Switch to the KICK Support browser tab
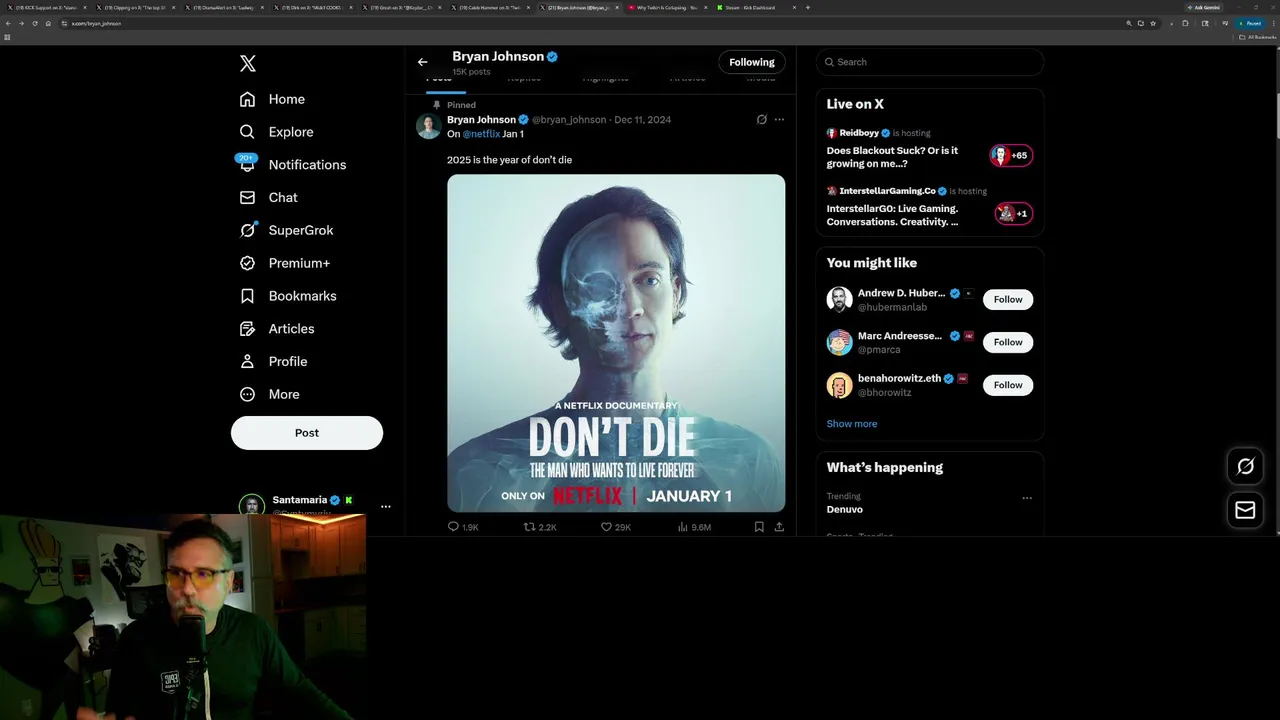The width and height of the screenshot is (1280, 720). pyautogui.click(x=46, y=7)
